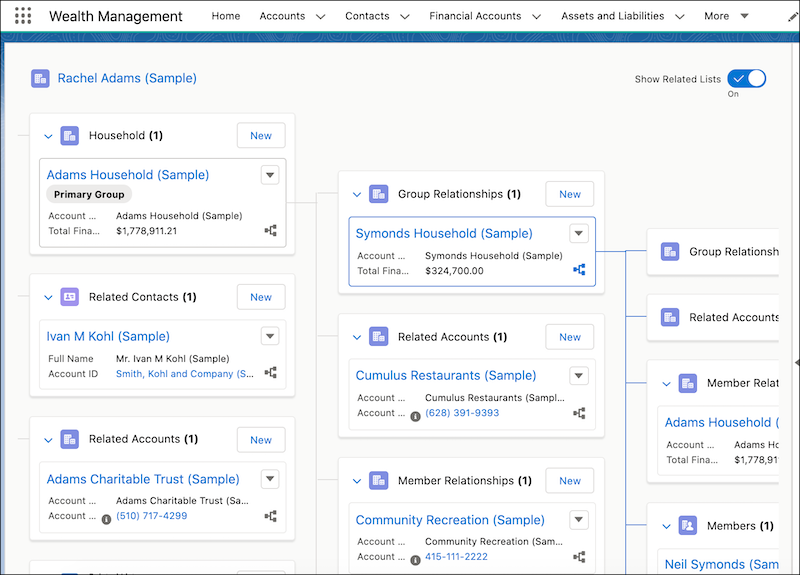Open the More navigation menu
Screen dimensions: 800x575
[726, 16]
